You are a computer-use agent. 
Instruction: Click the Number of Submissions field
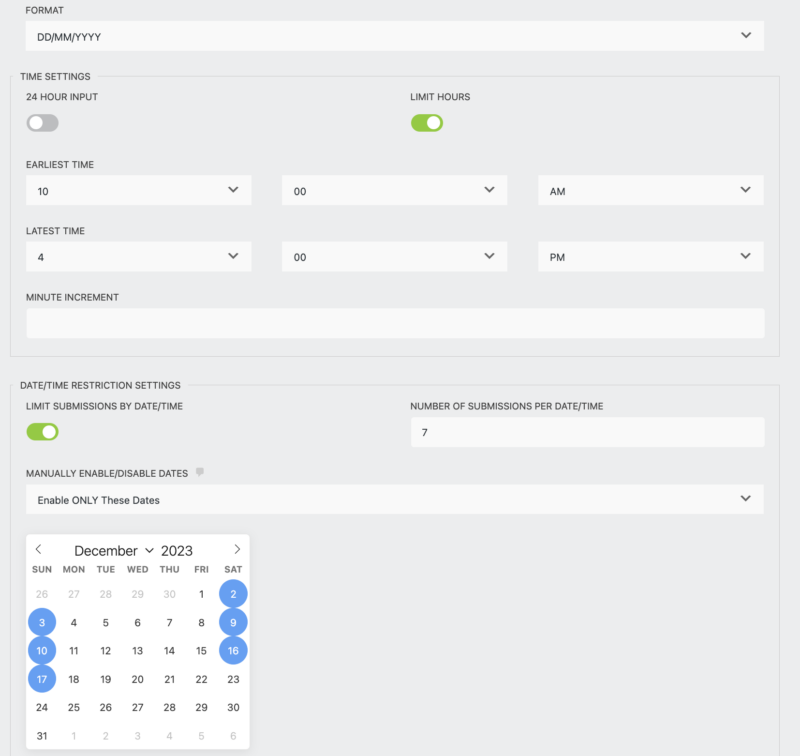click(x=587, y=432)
